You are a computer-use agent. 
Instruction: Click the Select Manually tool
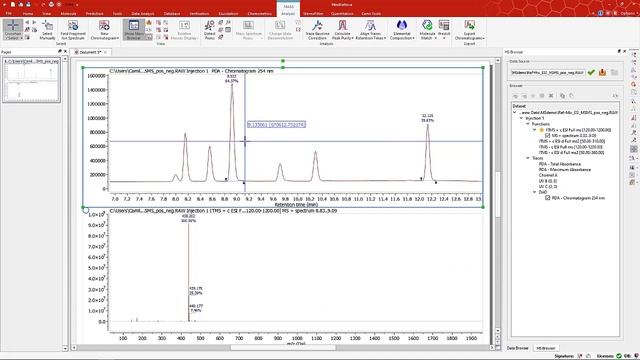pyautogui.click(x=47, y=29)
